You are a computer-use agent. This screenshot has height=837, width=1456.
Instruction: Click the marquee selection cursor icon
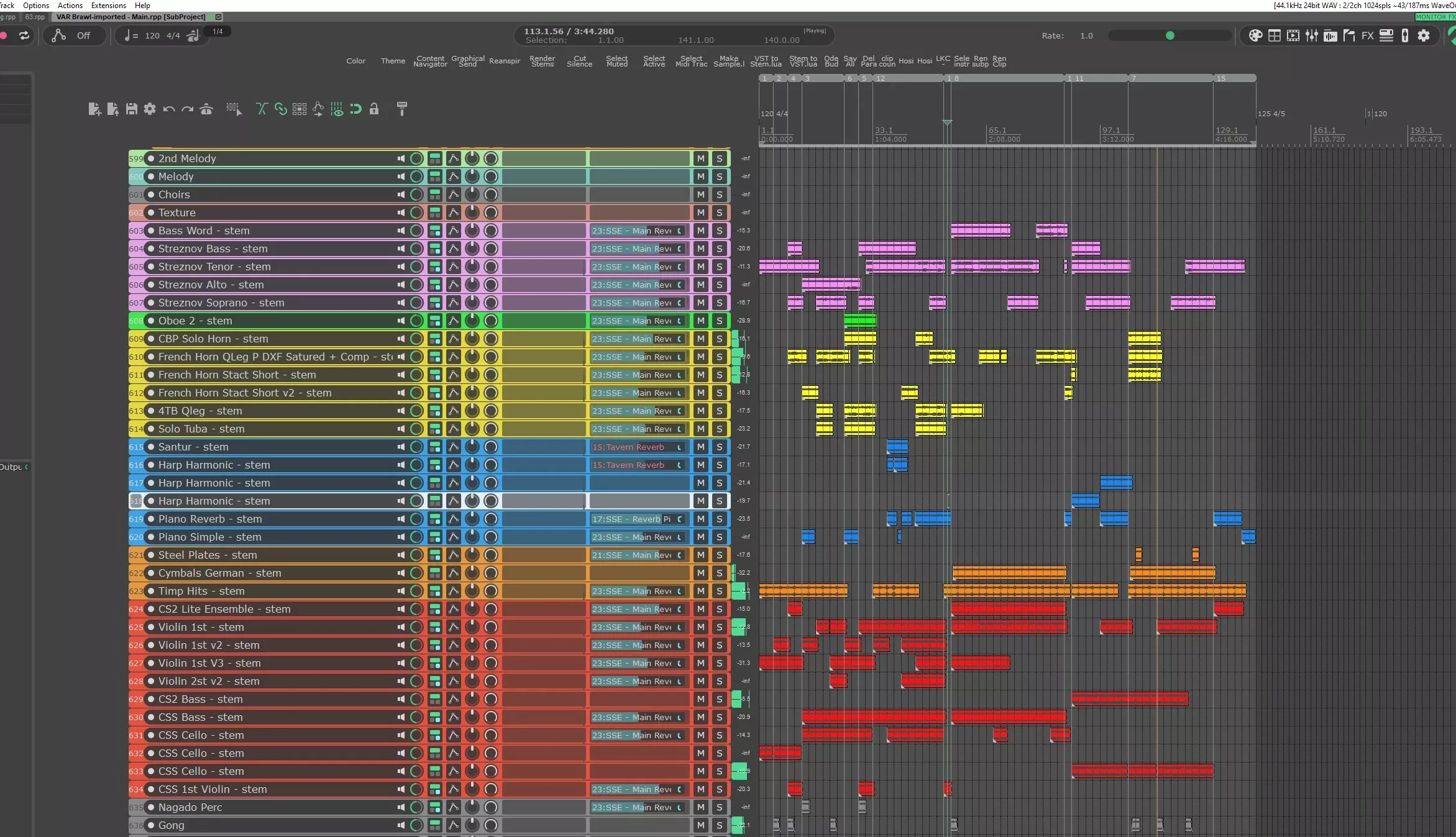point(234,109)
